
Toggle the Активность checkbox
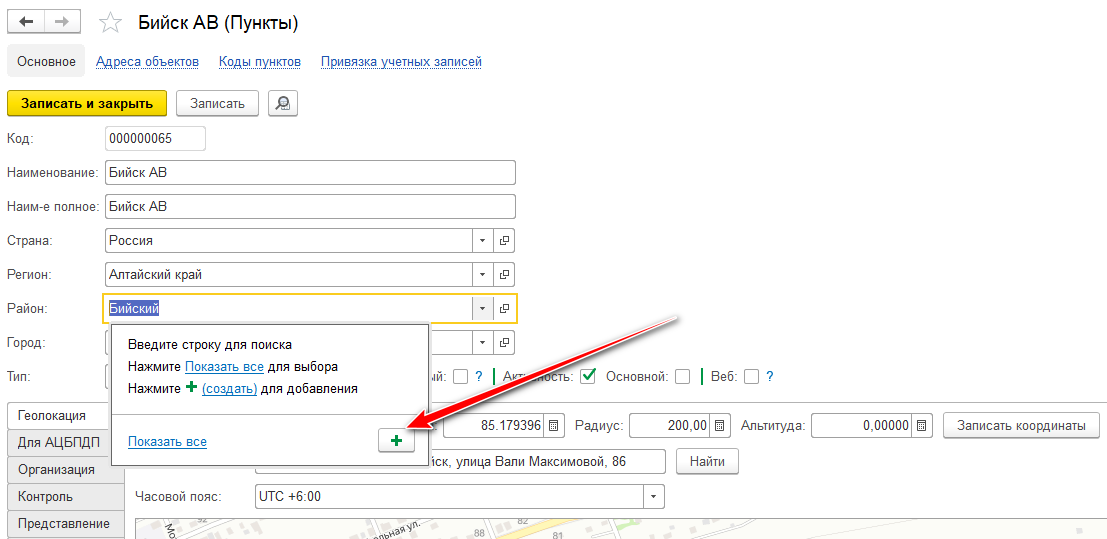tap(588, 377)
